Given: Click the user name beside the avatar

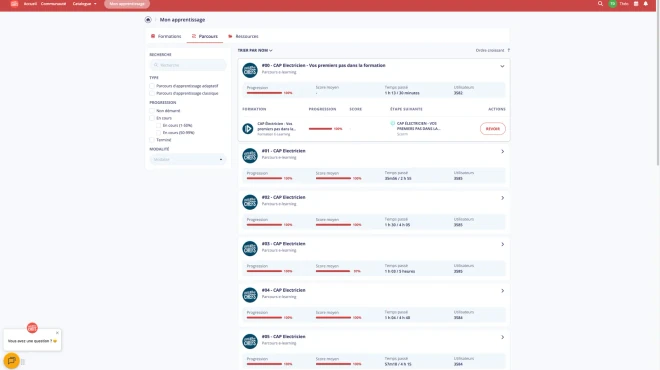Looking at the screenshot, I should (624, 4).
